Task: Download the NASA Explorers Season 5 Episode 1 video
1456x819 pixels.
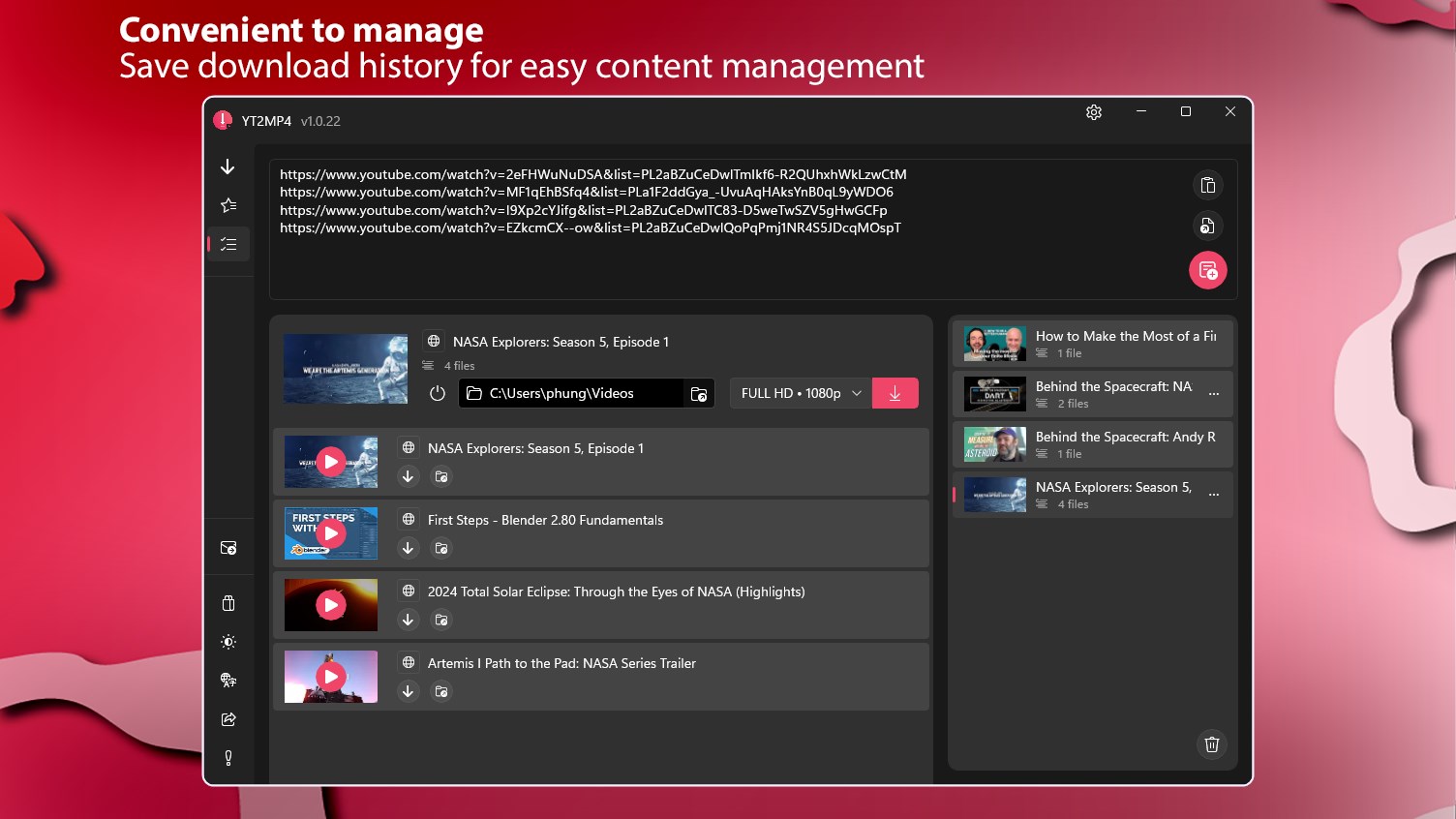Action: pyautogui.click(x=409, y=476)
